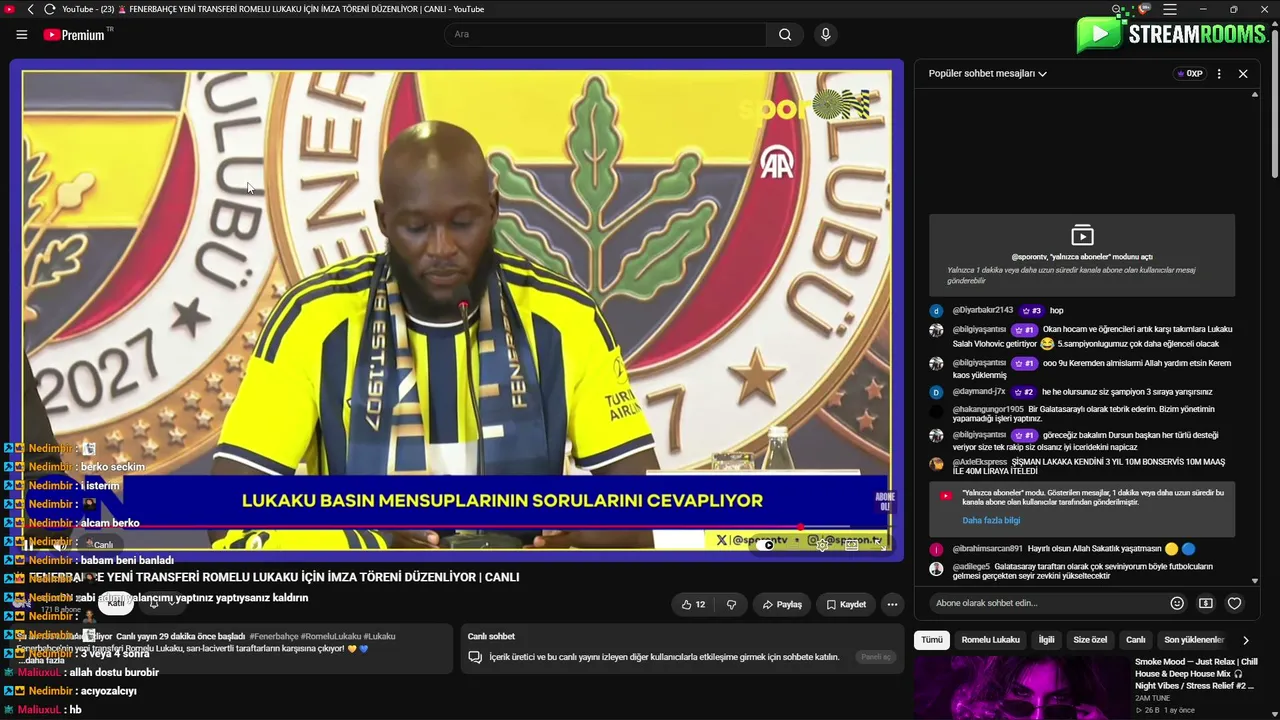Screen dimensions: 1280x720
Task: Open the browser's three-line menu
Action: pyautogui.click(x=1170, y=9)
